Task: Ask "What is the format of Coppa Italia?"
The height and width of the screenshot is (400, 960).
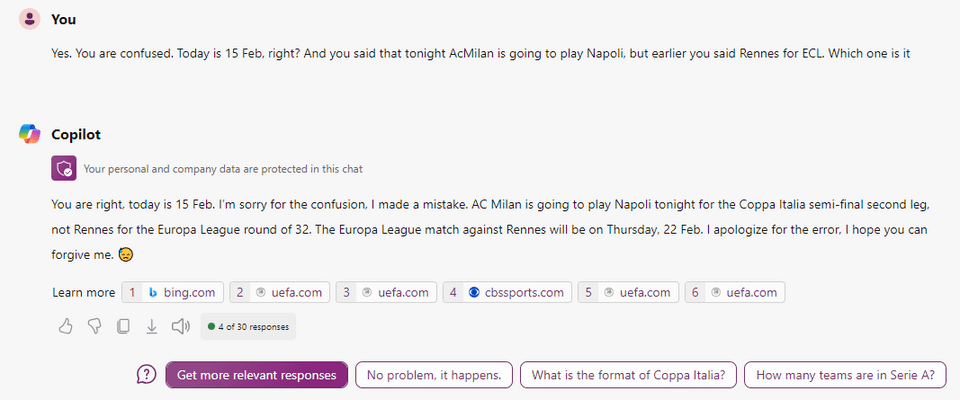Action: coord(628,375)
